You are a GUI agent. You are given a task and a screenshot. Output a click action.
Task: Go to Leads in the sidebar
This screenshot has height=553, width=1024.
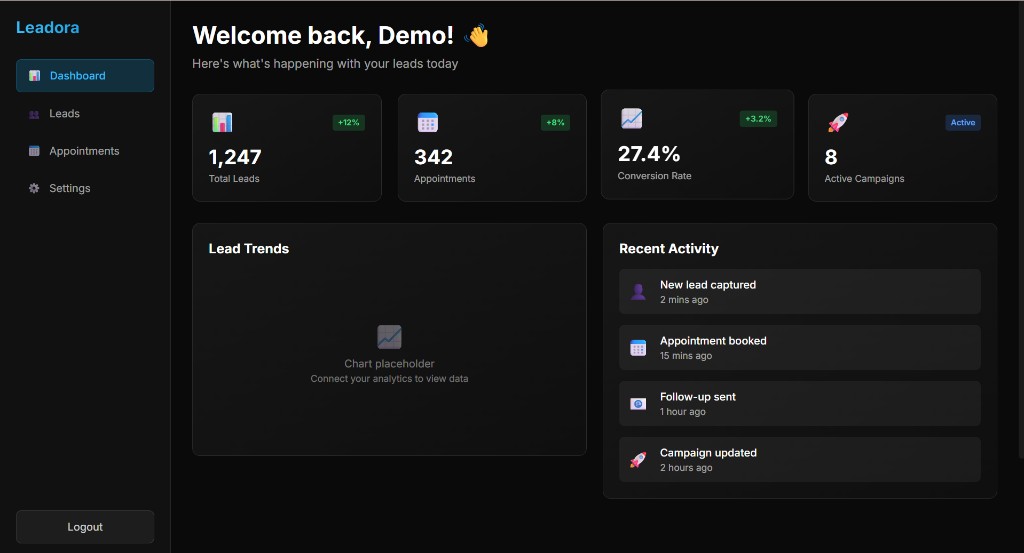point(85,114)
